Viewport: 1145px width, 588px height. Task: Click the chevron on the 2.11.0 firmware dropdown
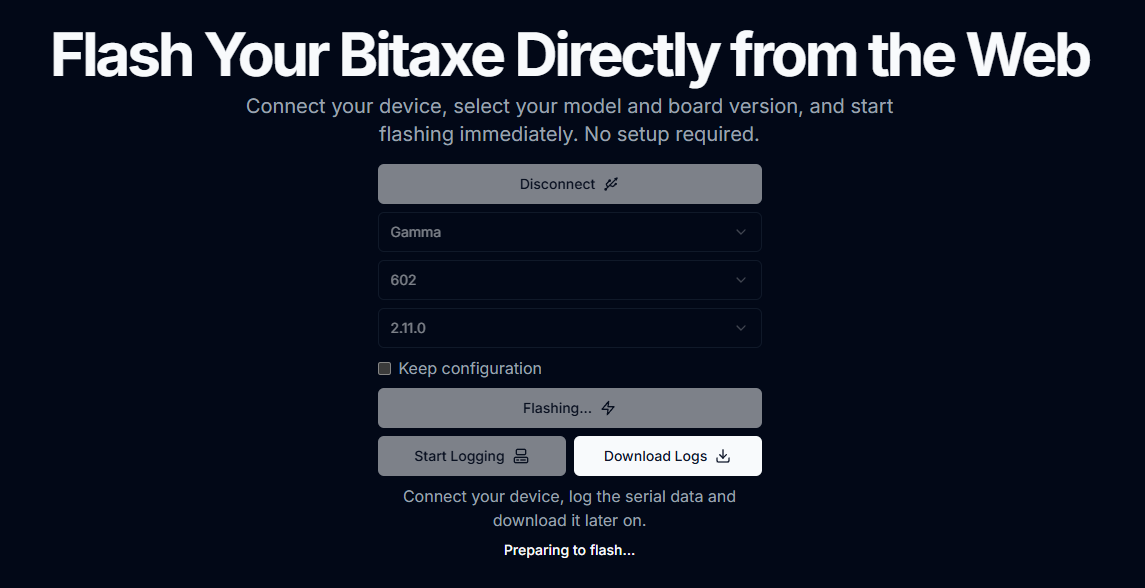(741, 328)
